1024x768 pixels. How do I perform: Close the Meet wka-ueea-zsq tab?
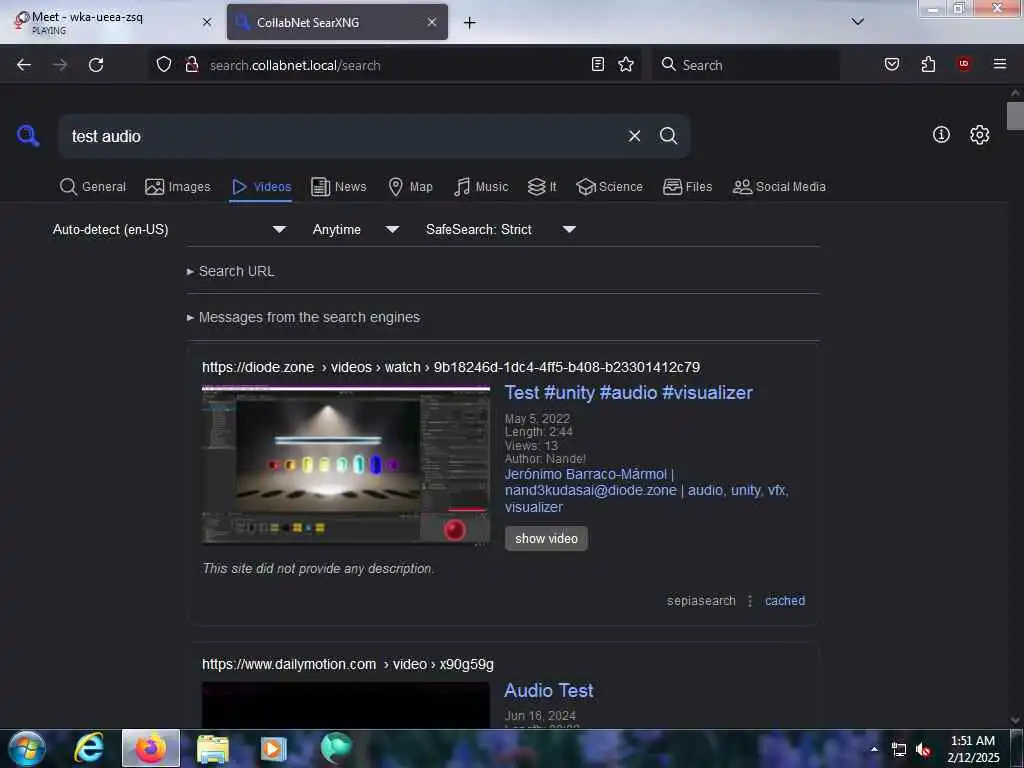pyautogui.click(x=207, y=22)
